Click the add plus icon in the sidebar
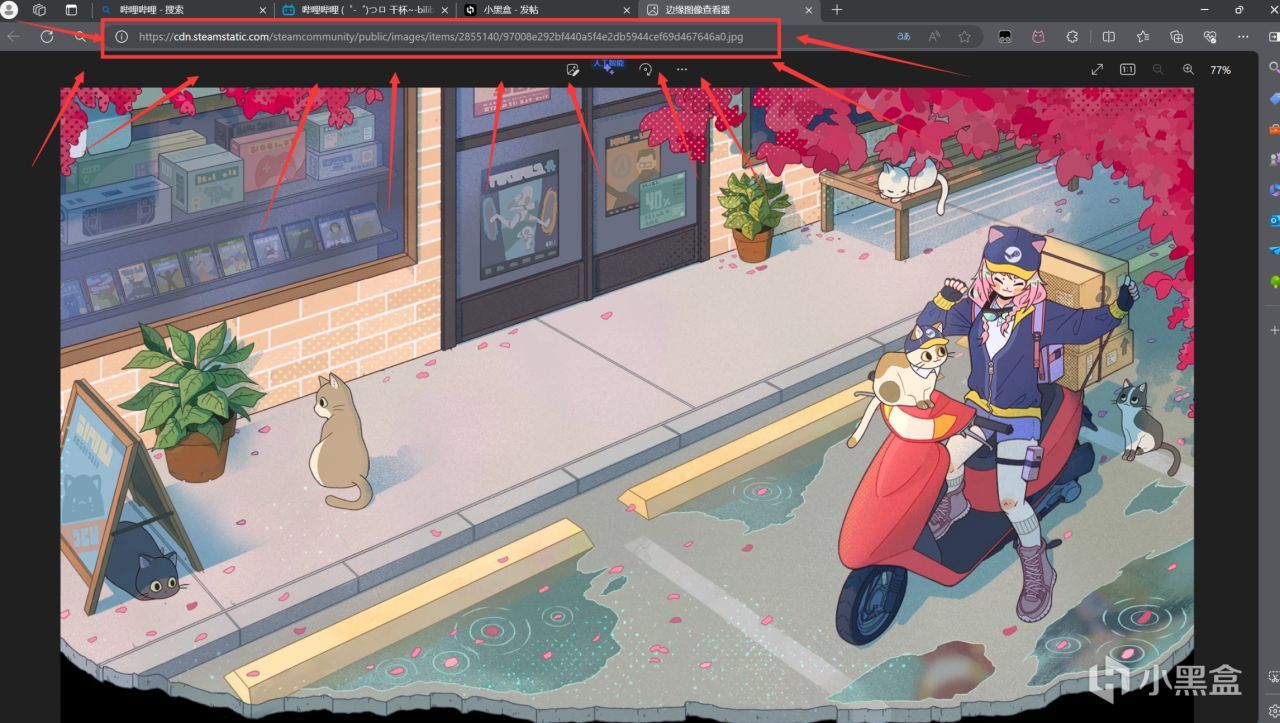1280x723 pixels. point(1273,330)
